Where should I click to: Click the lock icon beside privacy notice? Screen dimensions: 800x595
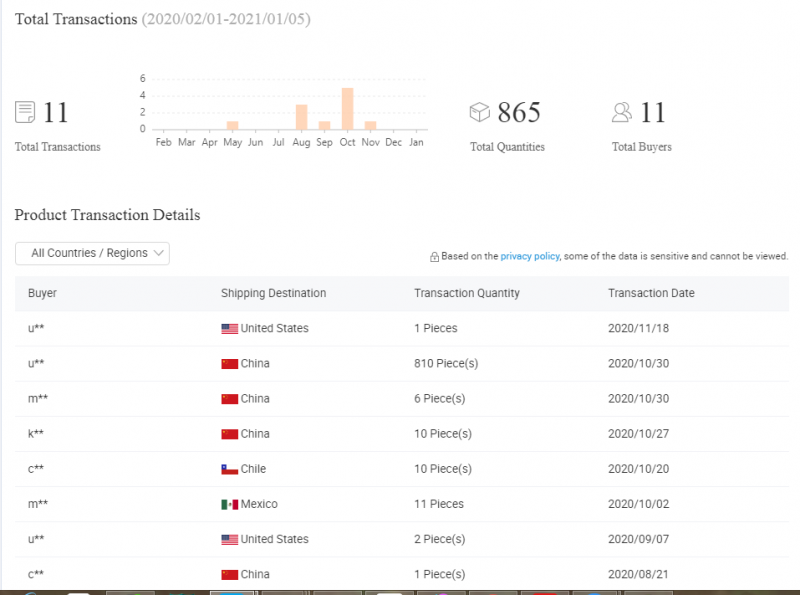click(x=434, y=257)
